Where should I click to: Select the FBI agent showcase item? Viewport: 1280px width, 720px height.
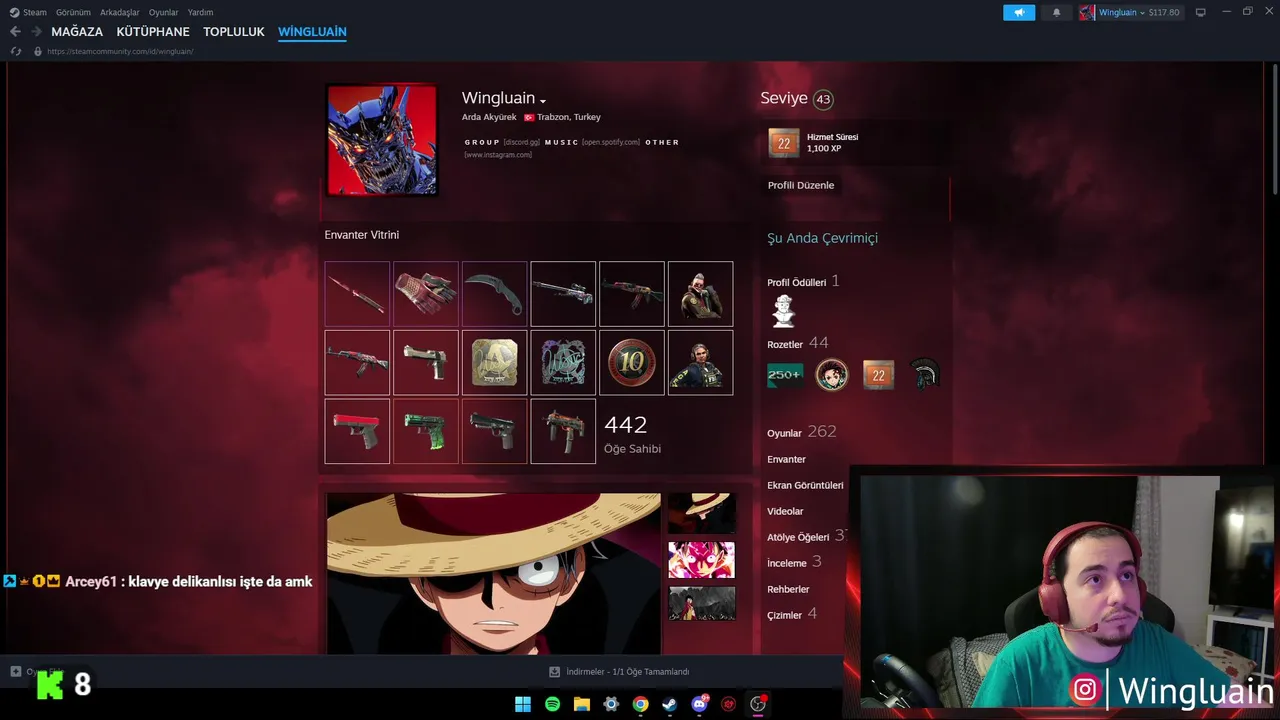point(700,363)
